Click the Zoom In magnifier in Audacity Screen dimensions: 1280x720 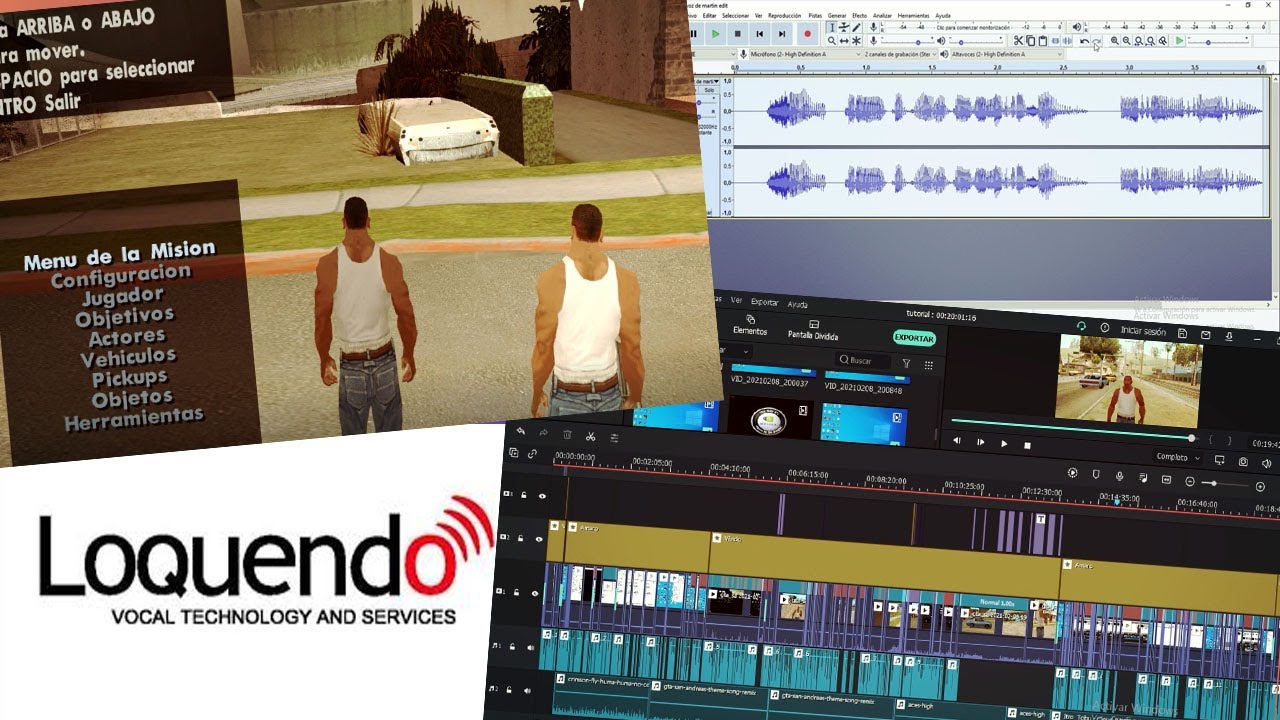coord(1115,41)
